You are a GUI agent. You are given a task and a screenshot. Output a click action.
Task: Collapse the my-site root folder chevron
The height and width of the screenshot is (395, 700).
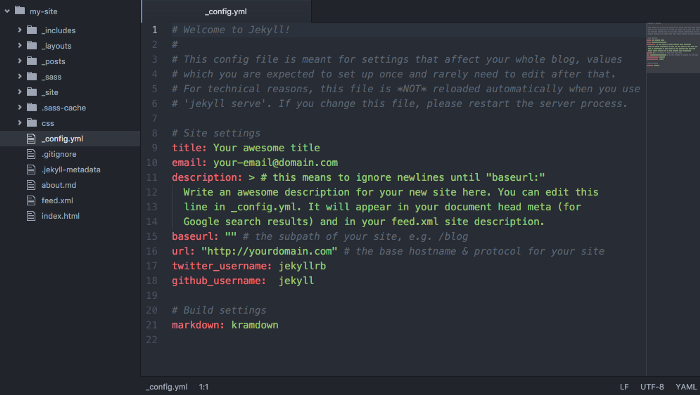pyautogui.click(x=7, y=11)
